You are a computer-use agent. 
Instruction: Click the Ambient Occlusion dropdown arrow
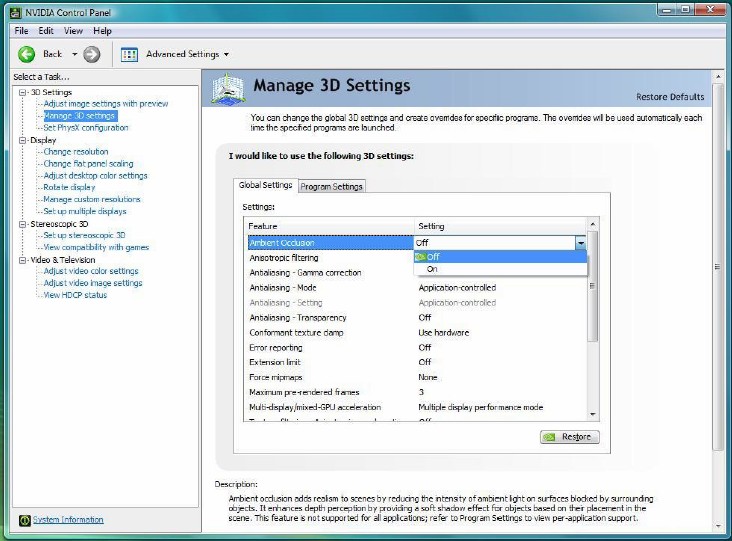click(580, 243)
